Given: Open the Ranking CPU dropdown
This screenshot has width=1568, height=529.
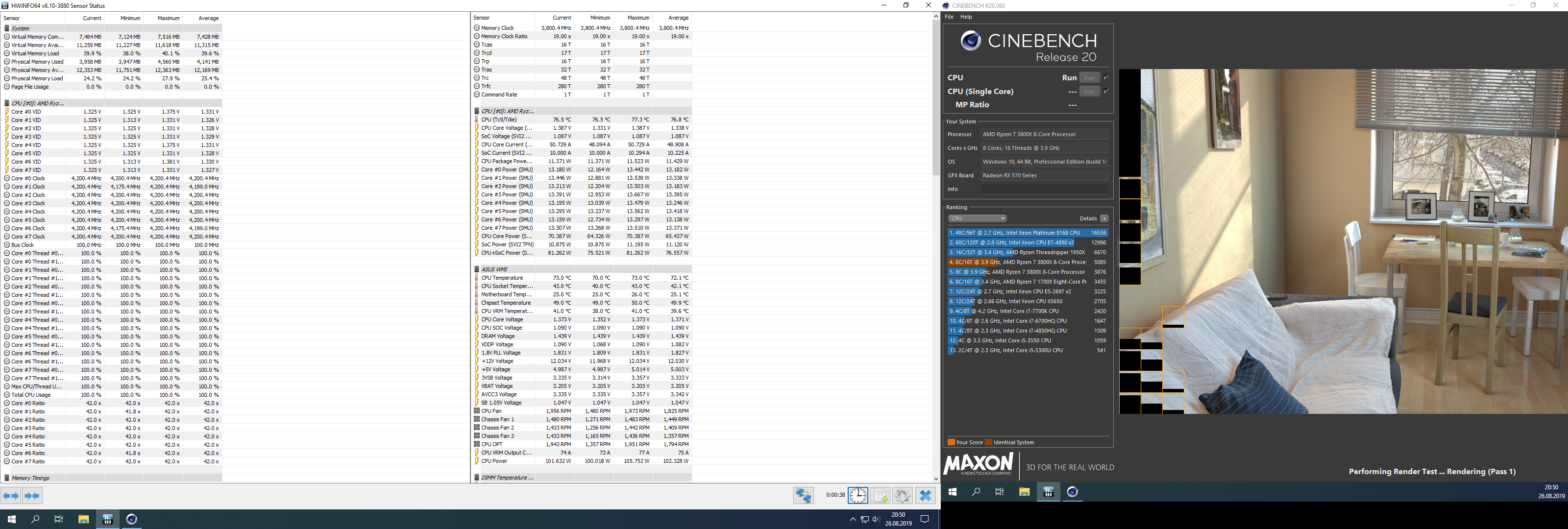Looking at the screenshot, I should point(977,218).
